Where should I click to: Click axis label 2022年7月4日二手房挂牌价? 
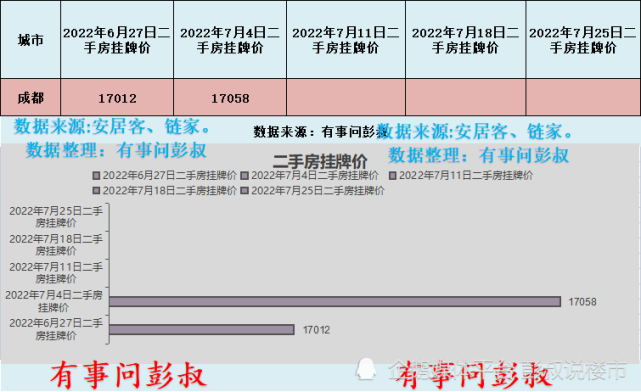pyautogui.click(x=54, y=301)
